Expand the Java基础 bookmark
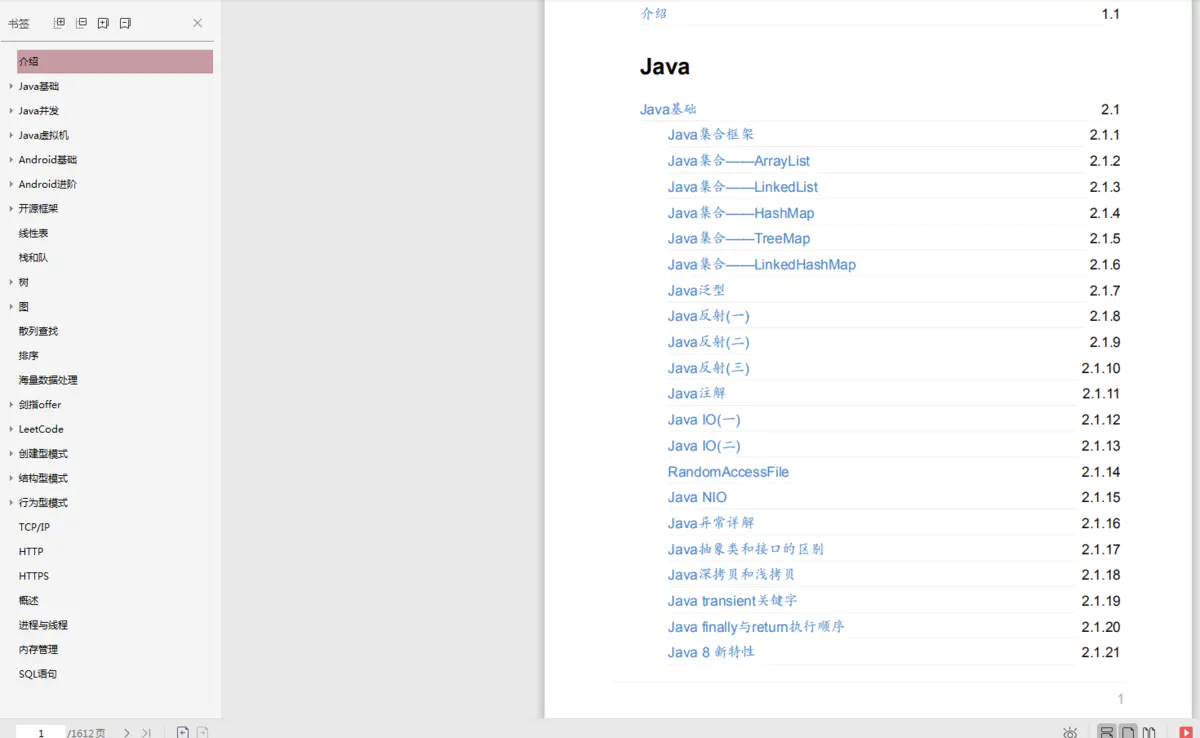This screenshot has height=738, width=1200. 11,86
